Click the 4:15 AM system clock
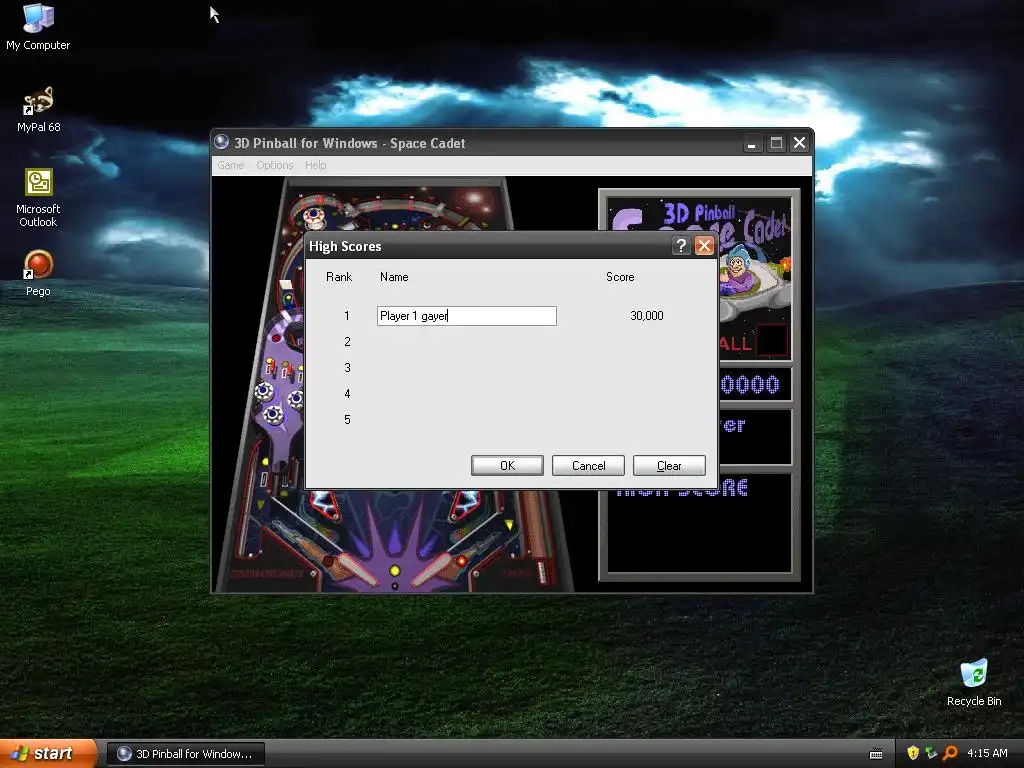This screenshot has width=1024, height=768. pos(987,753)
